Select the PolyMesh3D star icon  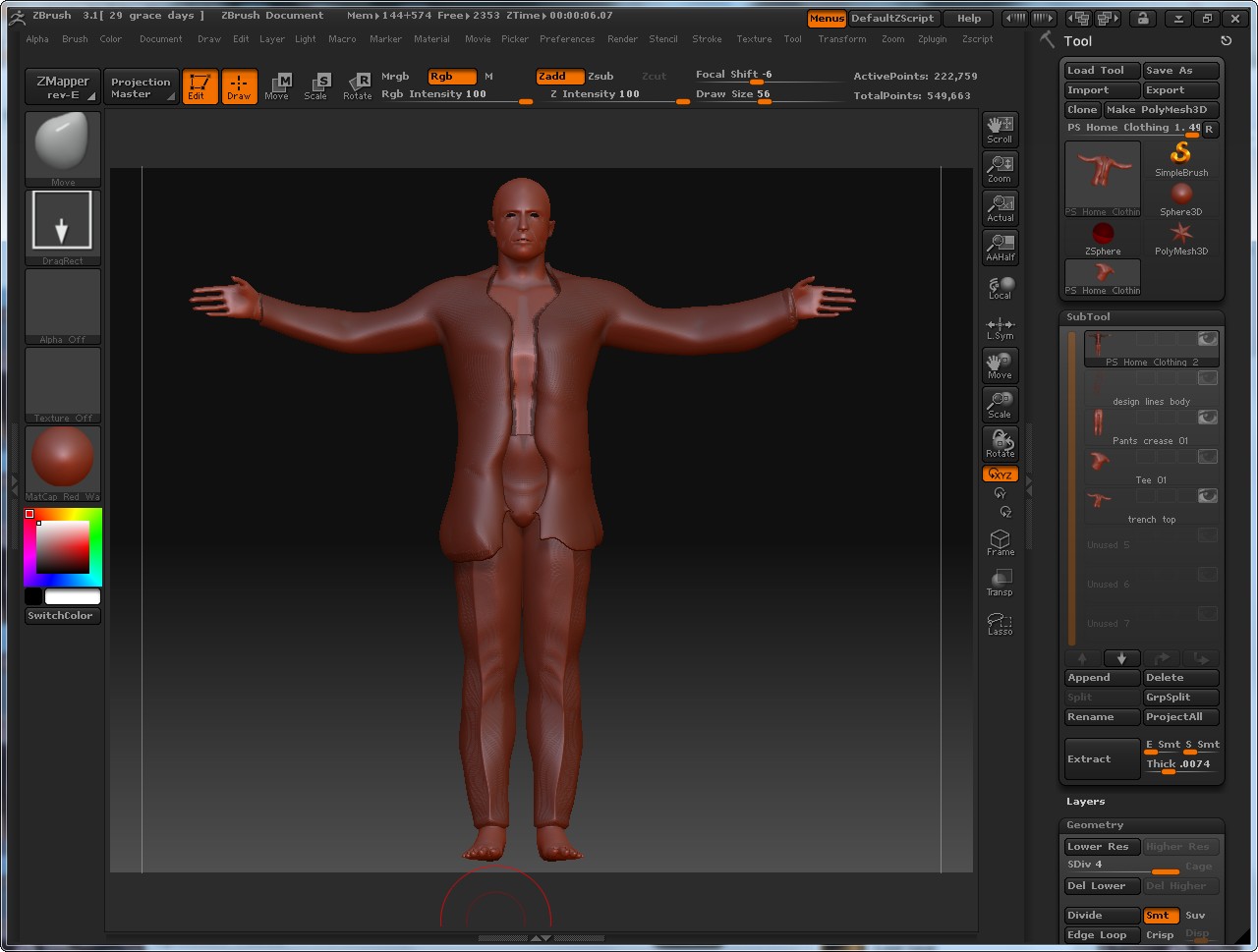(1180, 237)
